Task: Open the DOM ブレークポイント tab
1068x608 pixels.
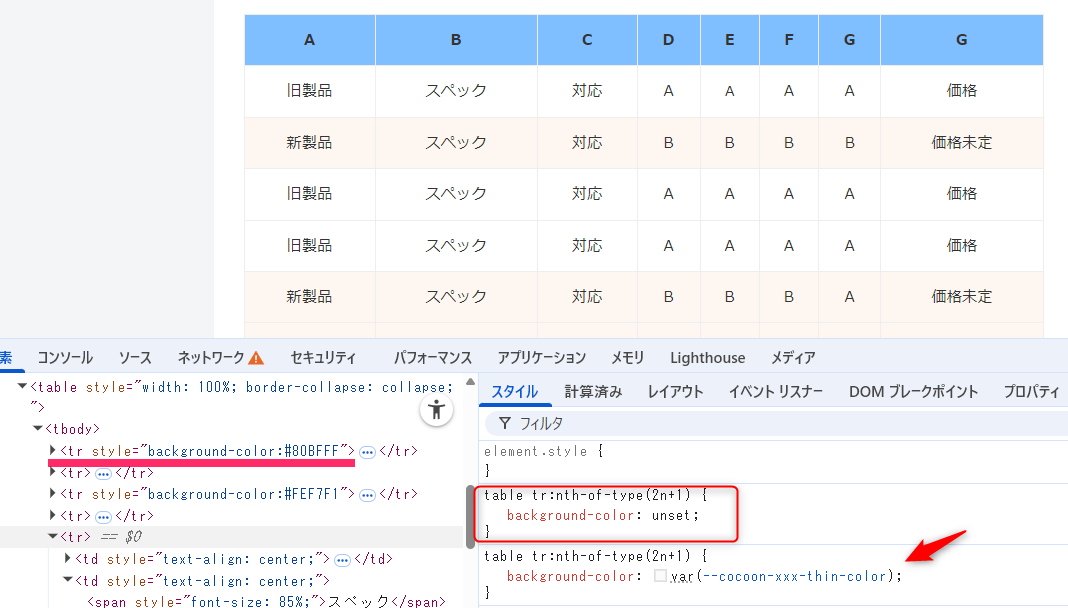Action: tap(913, 392)
